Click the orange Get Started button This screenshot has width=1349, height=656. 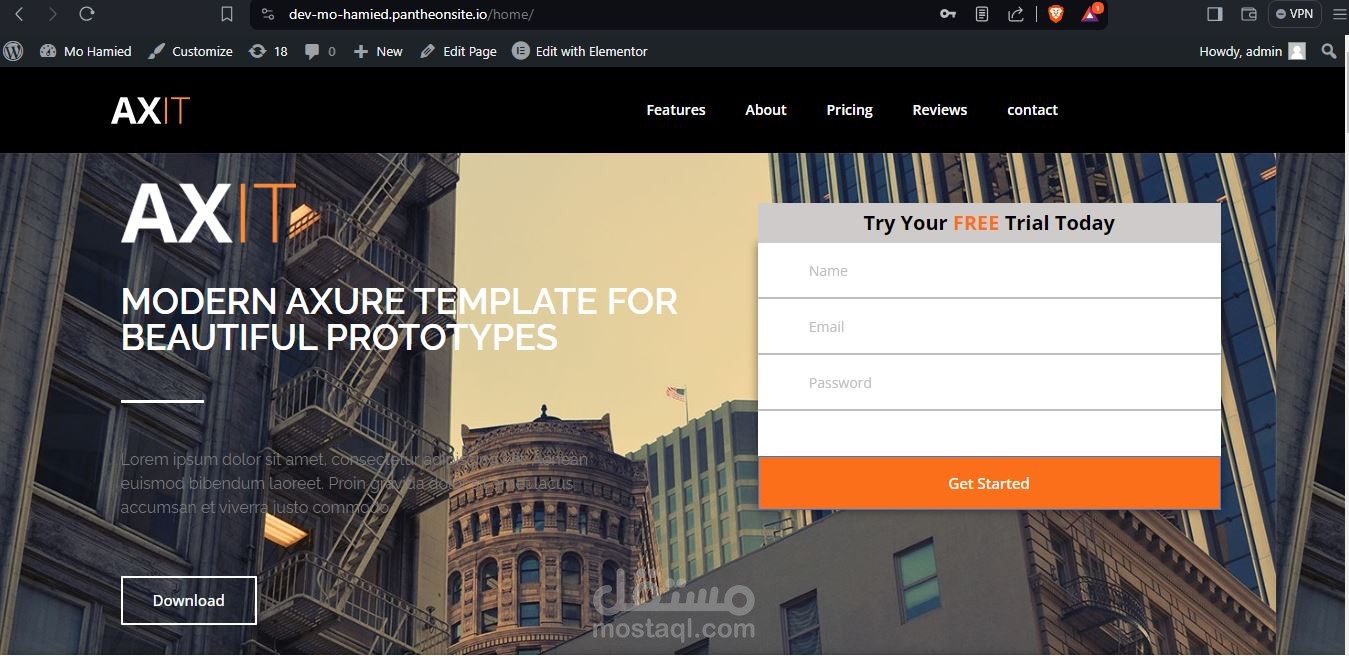[989, 483]
